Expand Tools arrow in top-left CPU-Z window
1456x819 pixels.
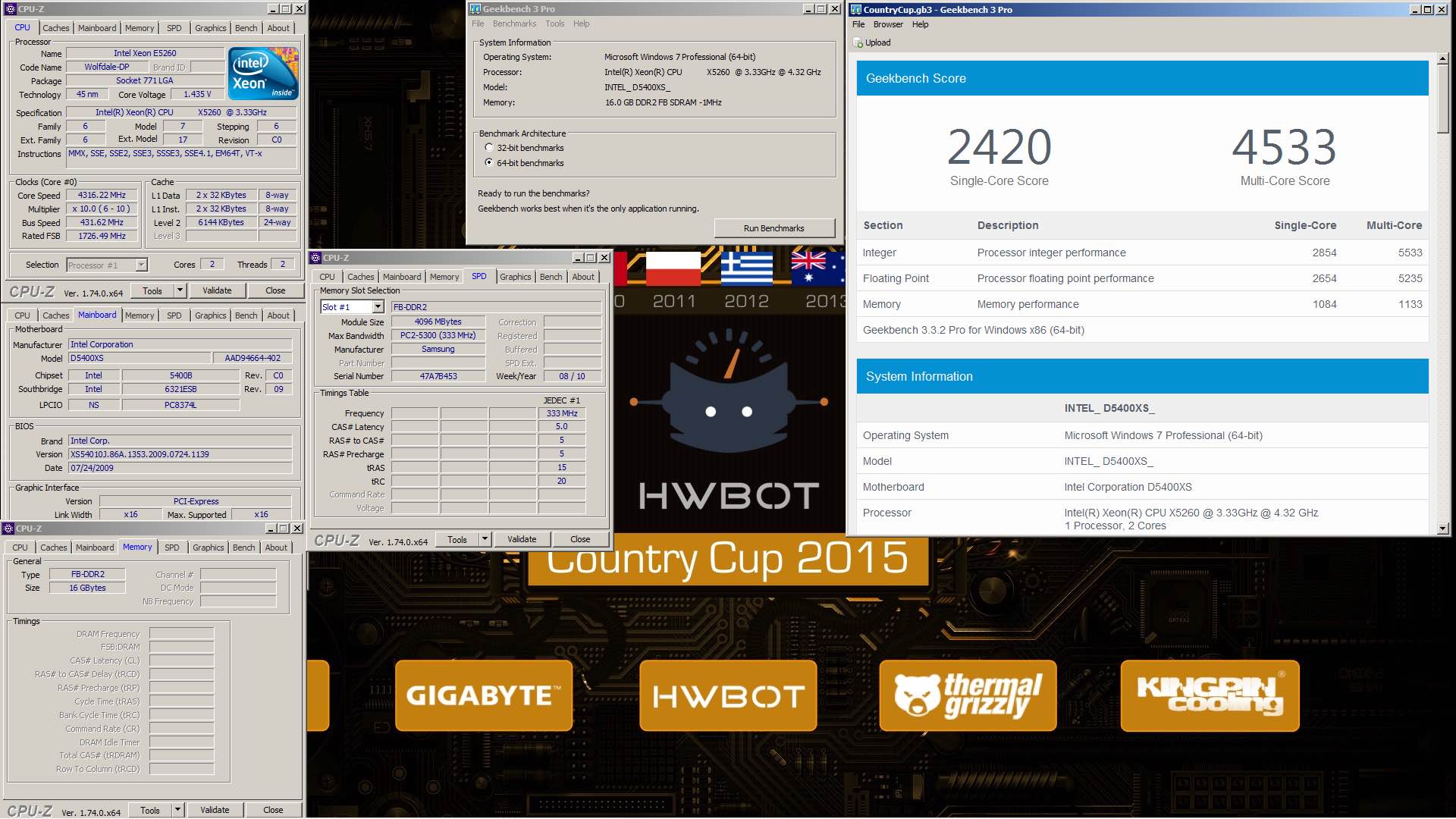[180, 290]
